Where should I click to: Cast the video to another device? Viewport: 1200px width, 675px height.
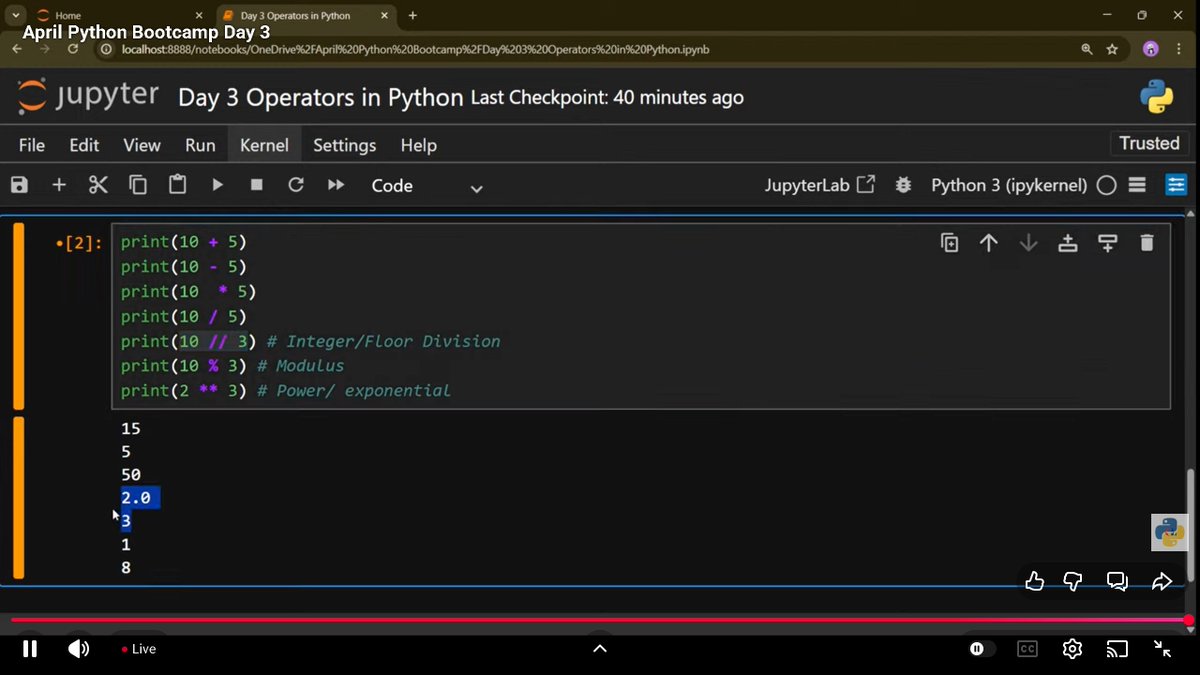[1117, 649]
